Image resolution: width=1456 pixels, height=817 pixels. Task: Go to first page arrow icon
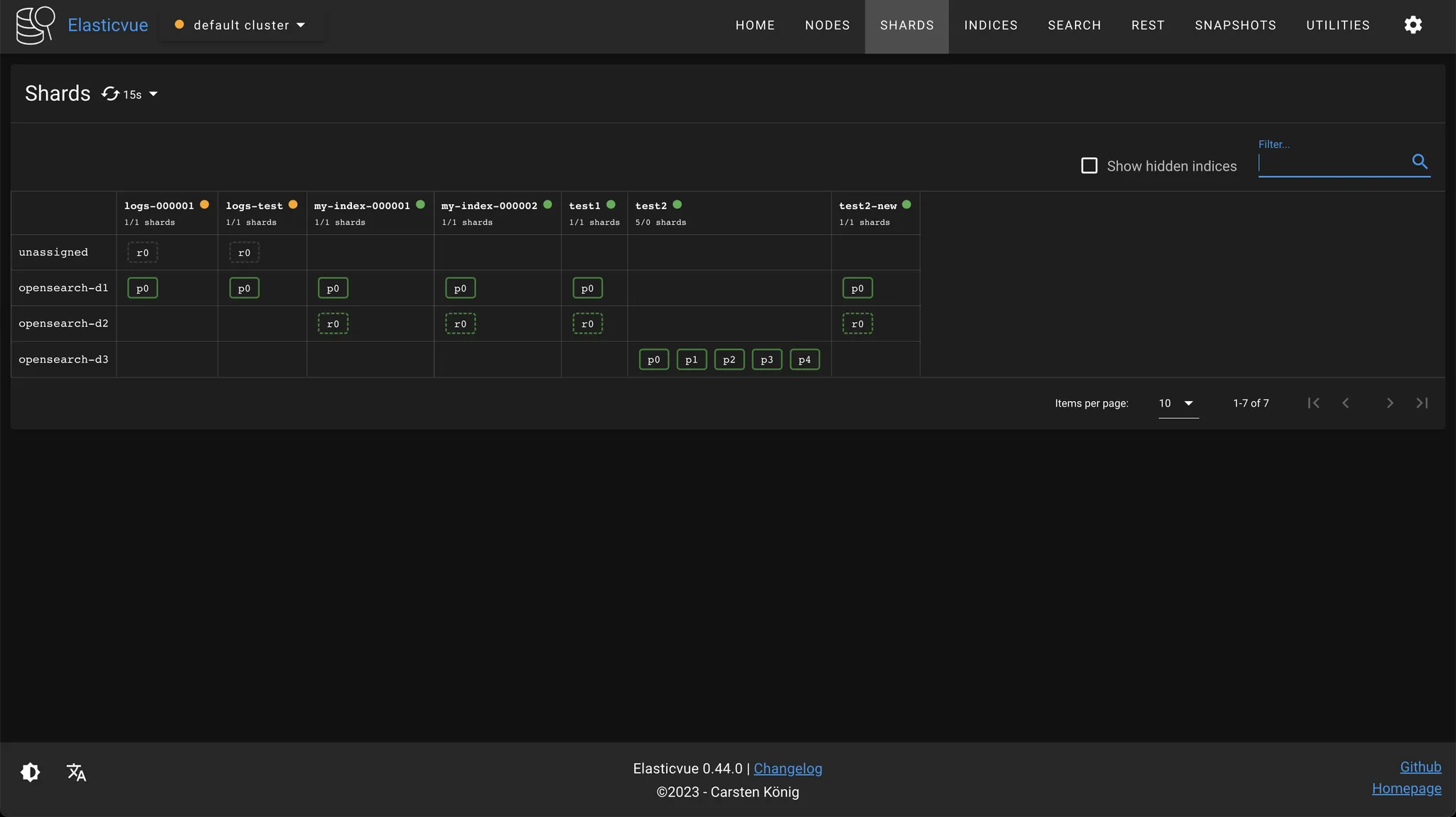coord(1313,403)
